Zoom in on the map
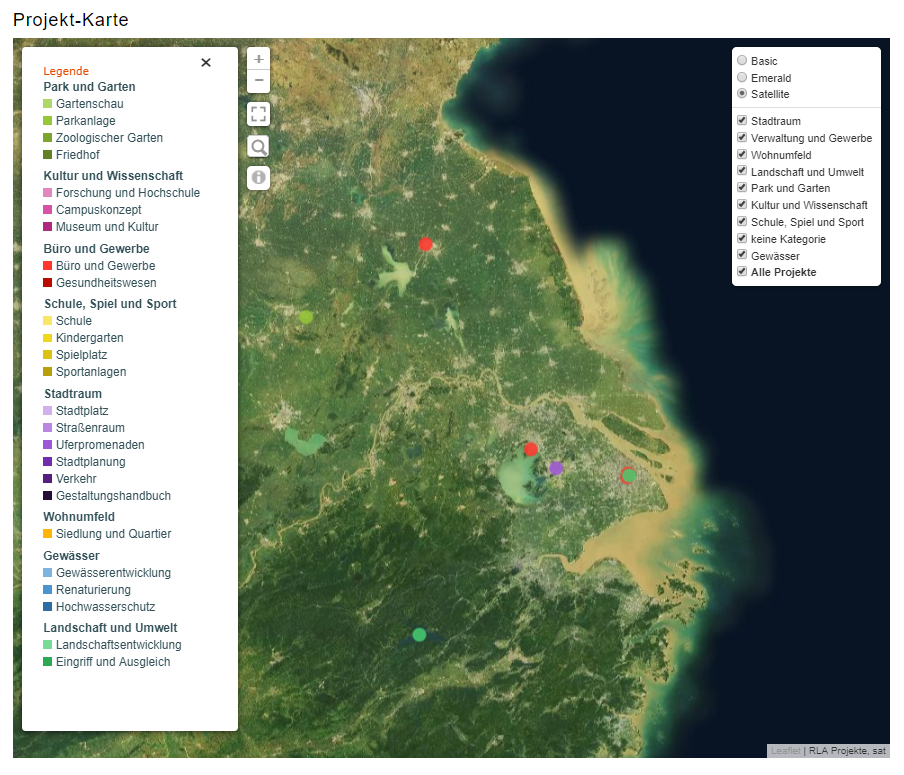 [x=259, y=59]
